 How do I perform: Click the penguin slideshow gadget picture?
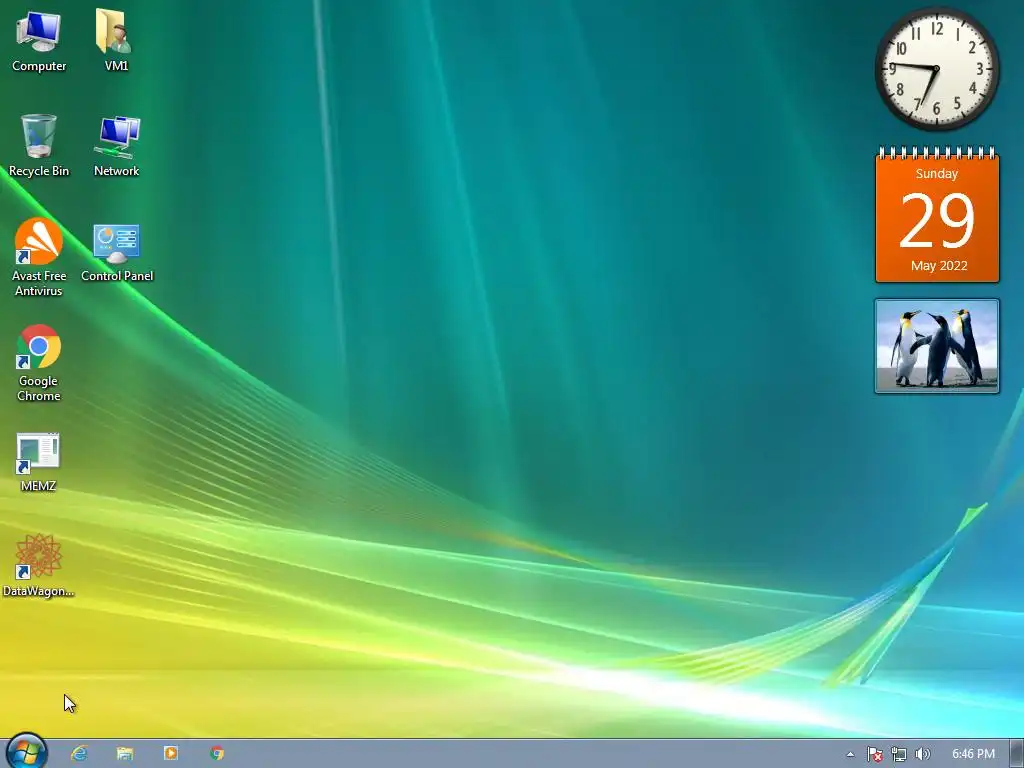(x=937, y=346)
